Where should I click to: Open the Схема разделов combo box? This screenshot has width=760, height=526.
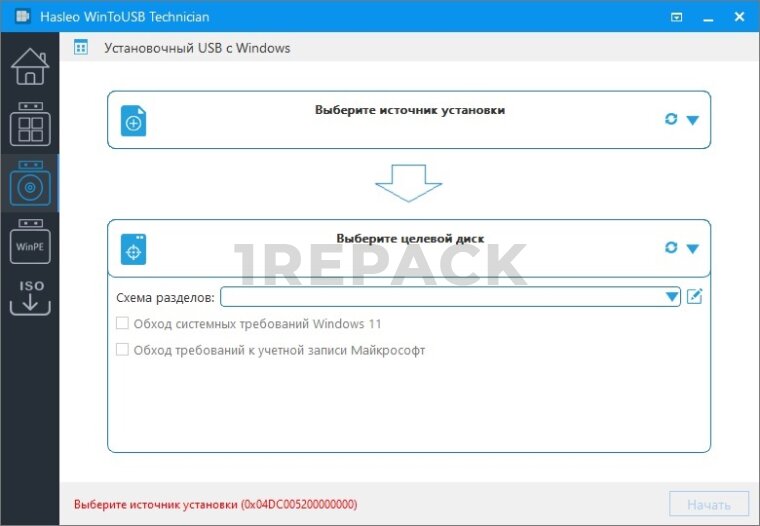[x=450, y=297]
